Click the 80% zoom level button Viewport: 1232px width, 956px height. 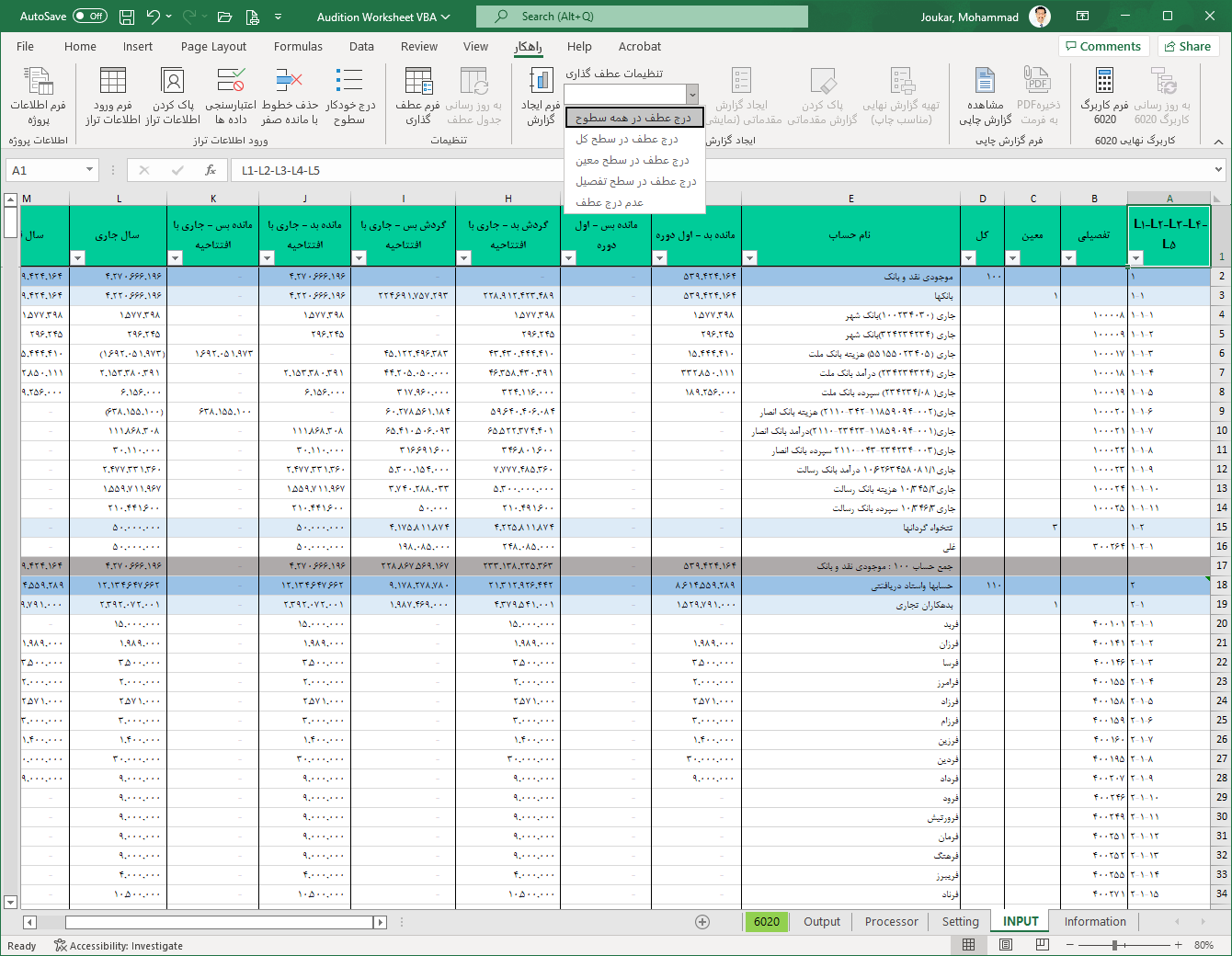click(1203, 945)
